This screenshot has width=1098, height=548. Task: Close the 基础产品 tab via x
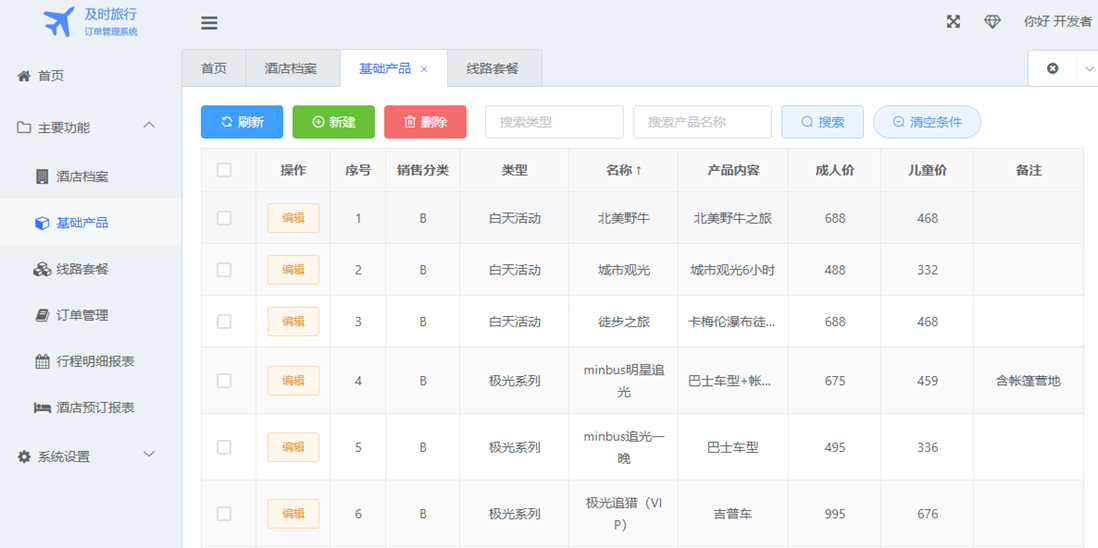424,69
